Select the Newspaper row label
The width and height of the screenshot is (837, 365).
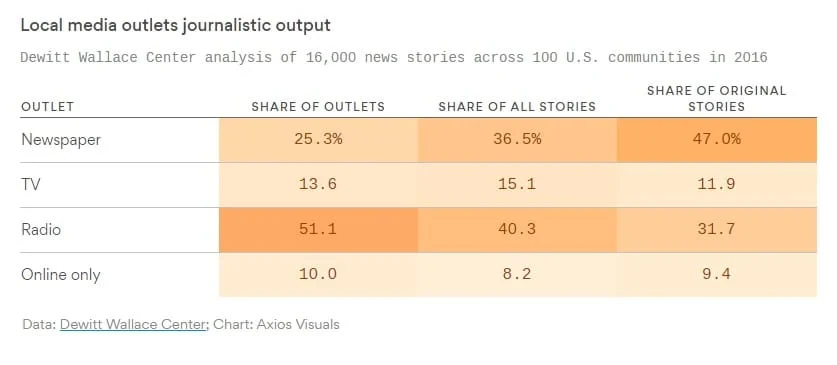(x=61, y=140)
